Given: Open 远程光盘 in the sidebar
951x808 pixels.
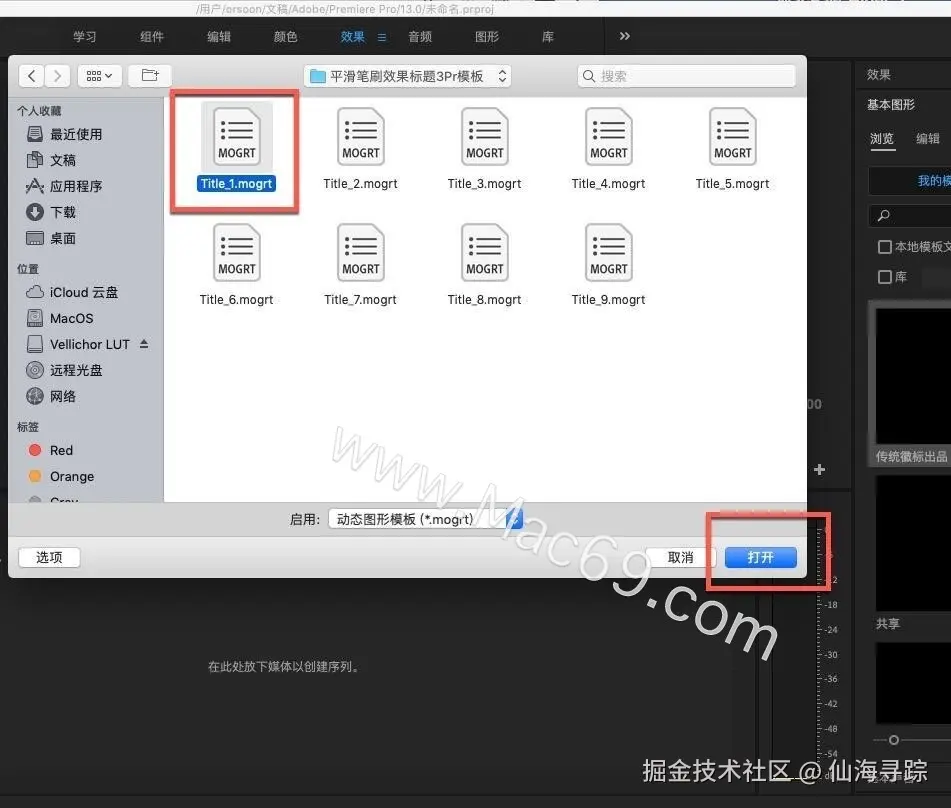Looking at the screenshot, I should click(x=64, y=370).
